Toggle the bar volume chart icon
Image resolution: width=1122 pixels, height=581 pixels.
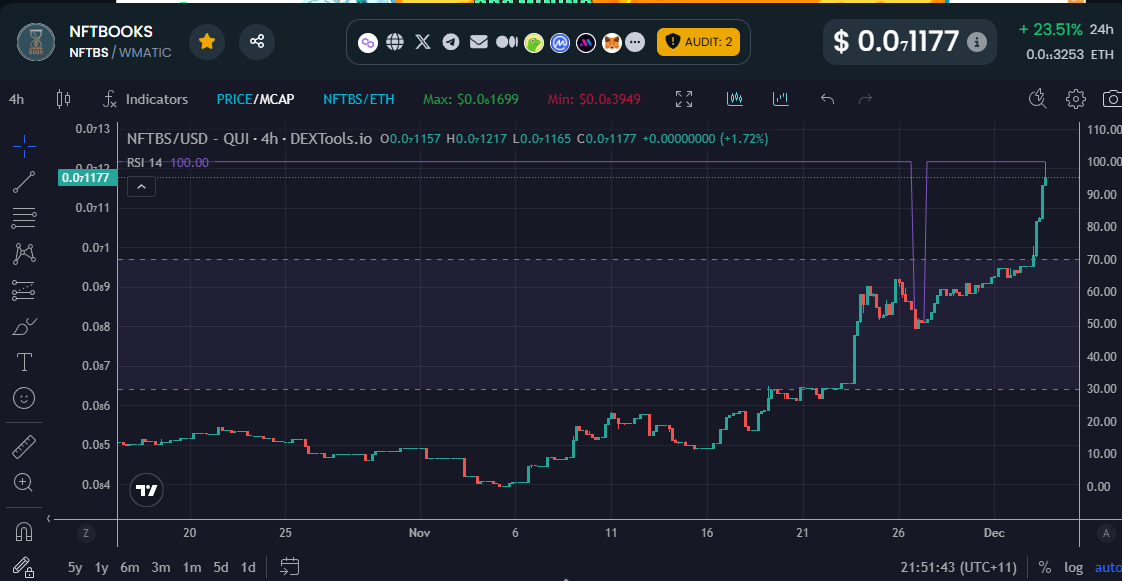pyautogui.click(x=781, y=99)
